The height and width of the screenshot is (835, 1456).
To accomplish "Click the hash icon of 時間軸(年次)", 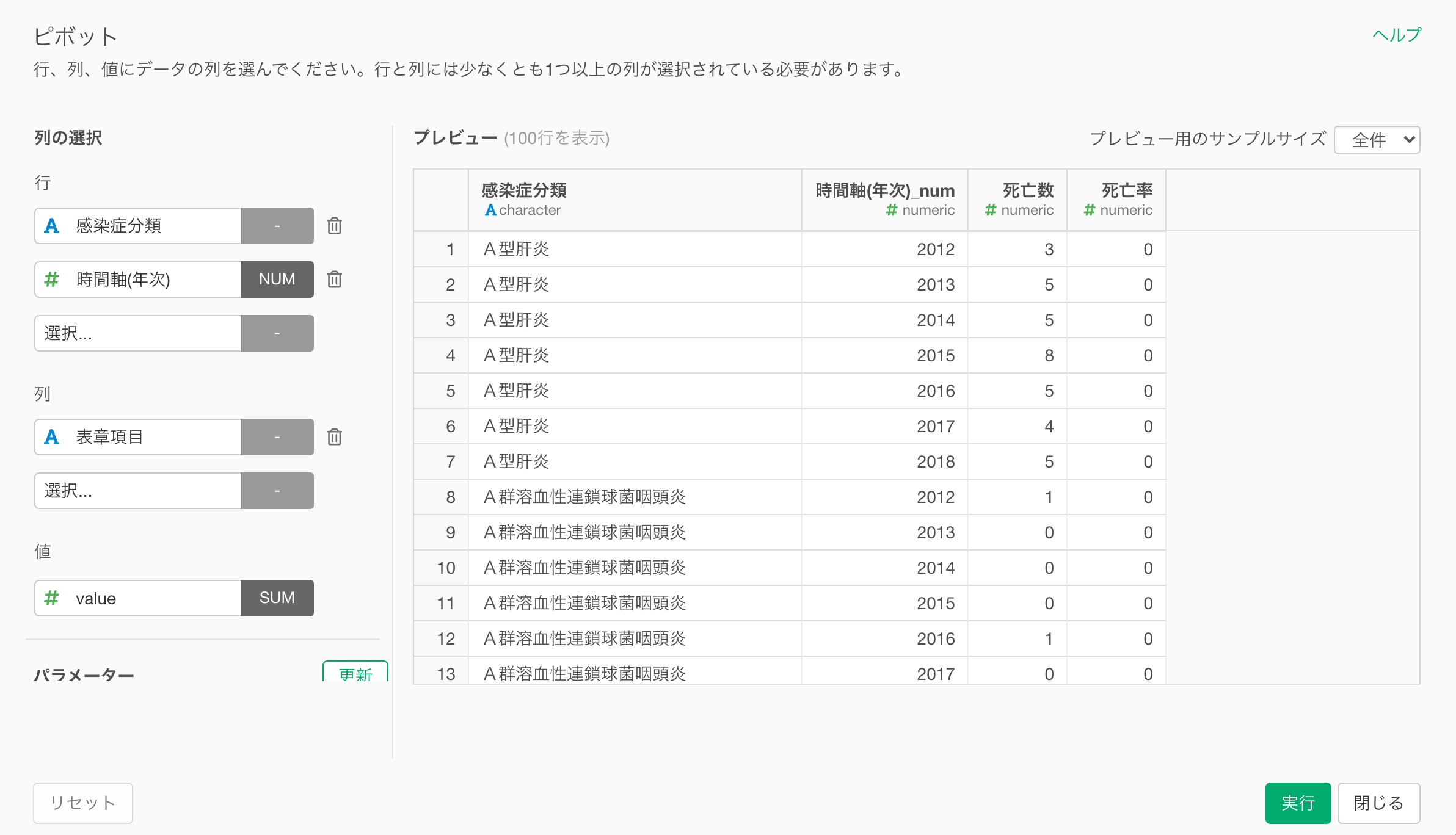I will (x=51, y=280).
